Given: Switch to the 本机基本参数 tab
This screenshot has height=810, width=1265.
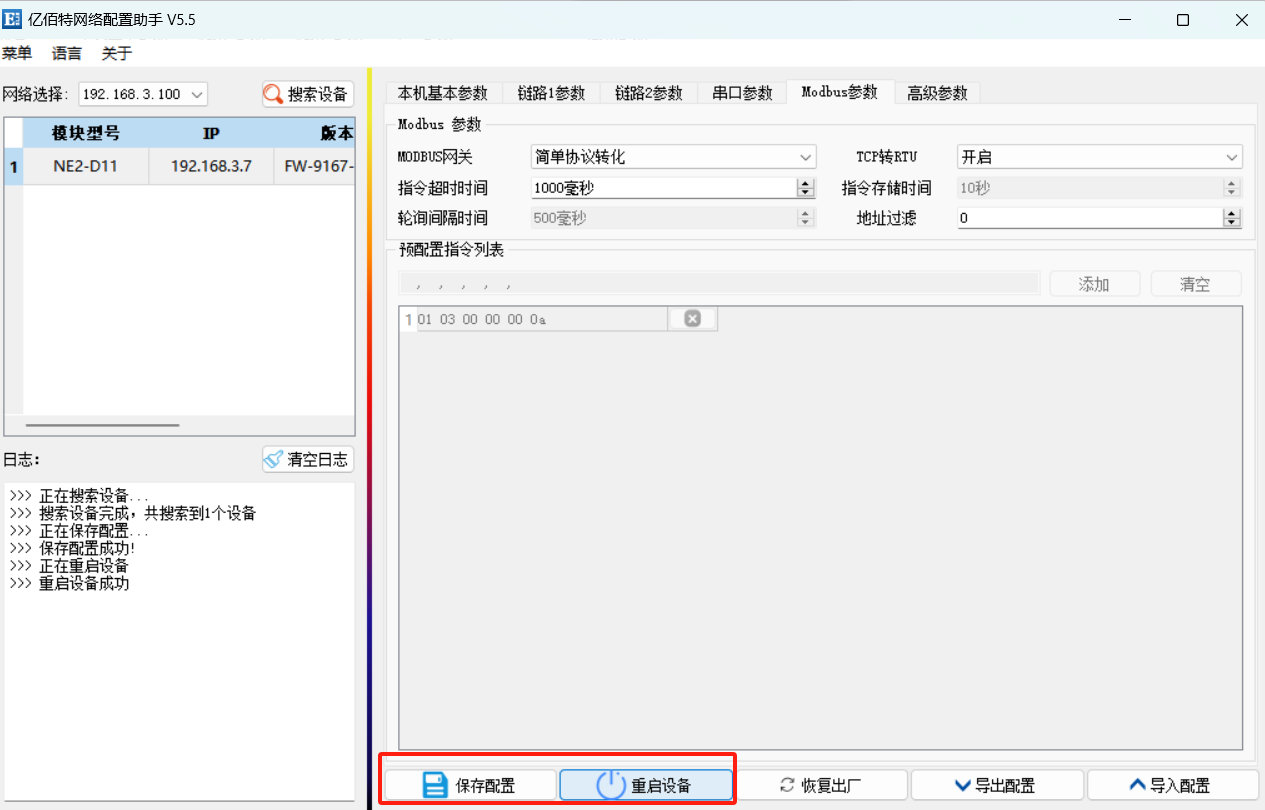Looking at the screenshot, I should pos(442,93).
